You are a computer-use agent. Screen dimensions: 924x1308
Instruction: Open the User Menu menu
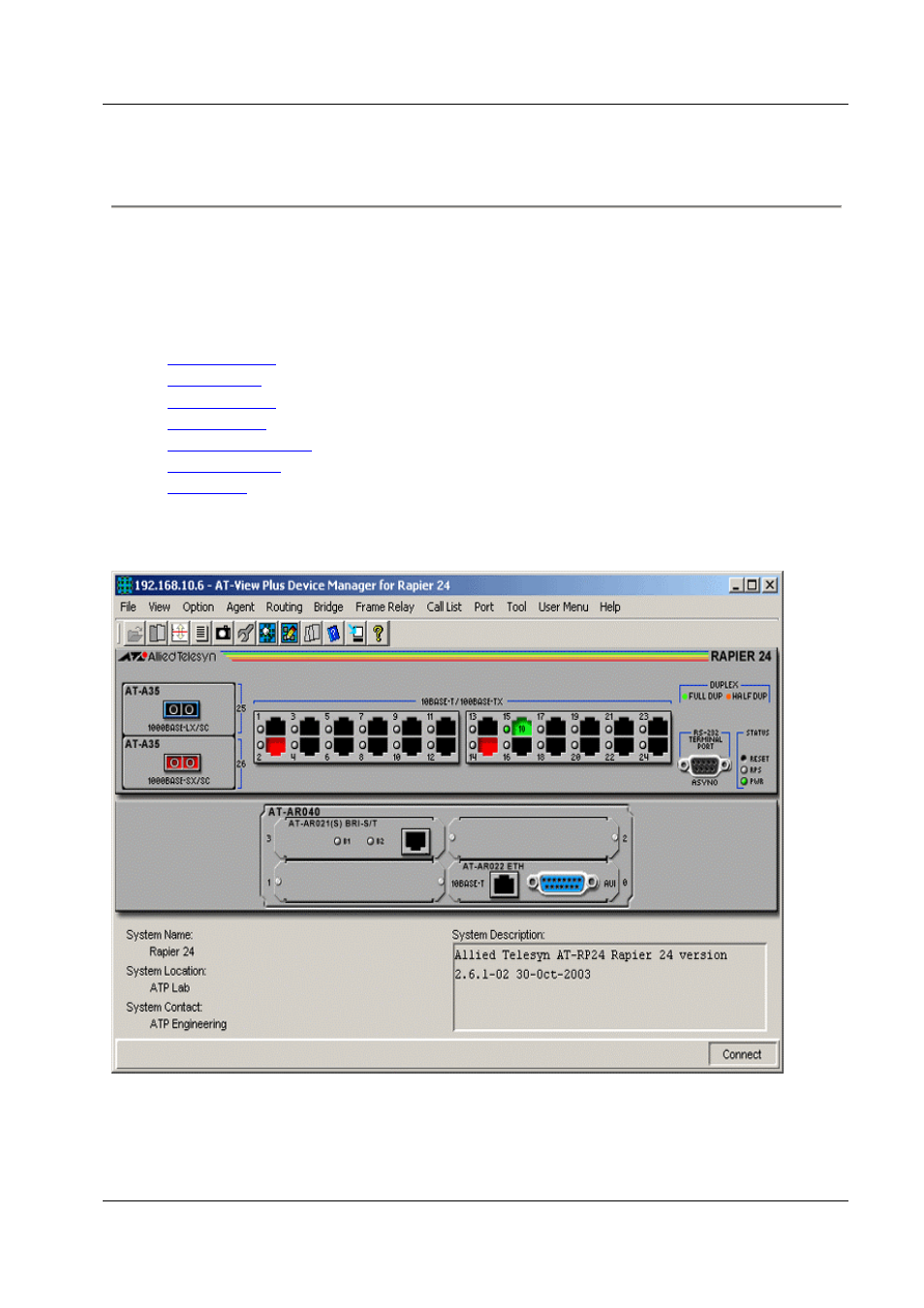[x=564, y=607]
